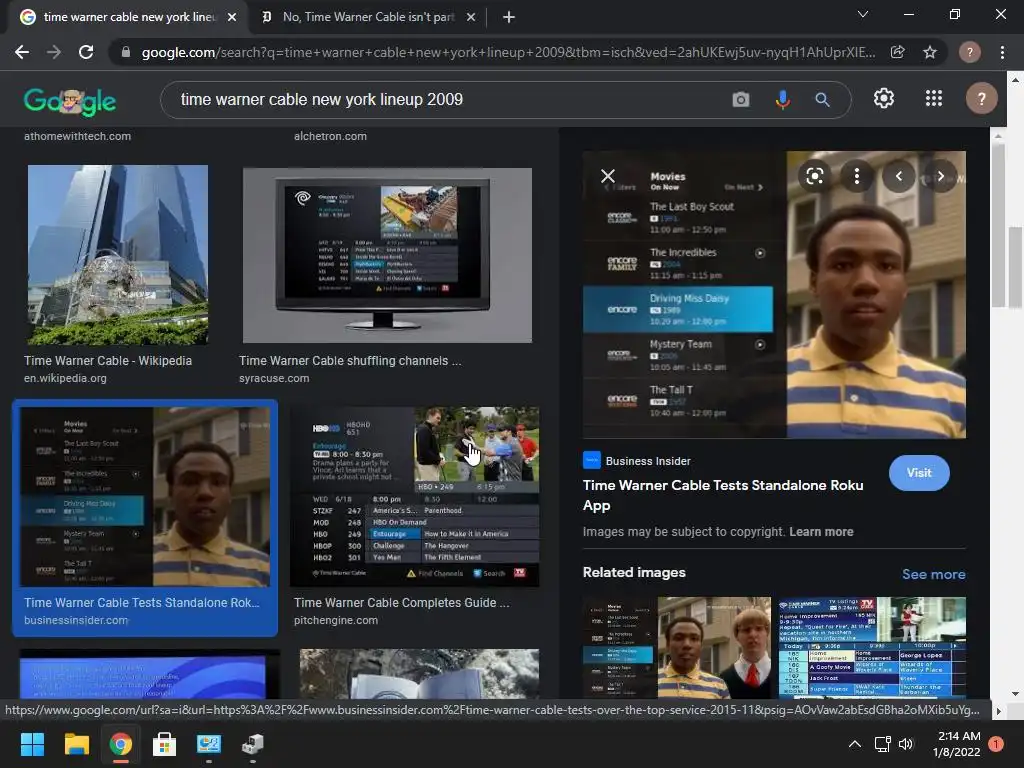
Task: Show the next image in the preview
Action: coord(940,176)
